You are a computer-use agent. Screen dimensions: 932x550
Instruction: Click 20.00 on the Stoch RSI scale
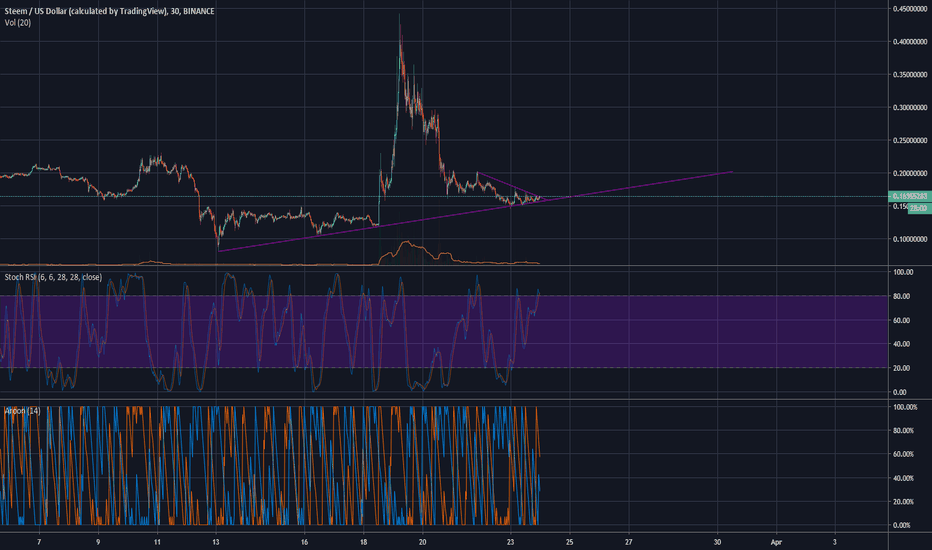(901, 368)
